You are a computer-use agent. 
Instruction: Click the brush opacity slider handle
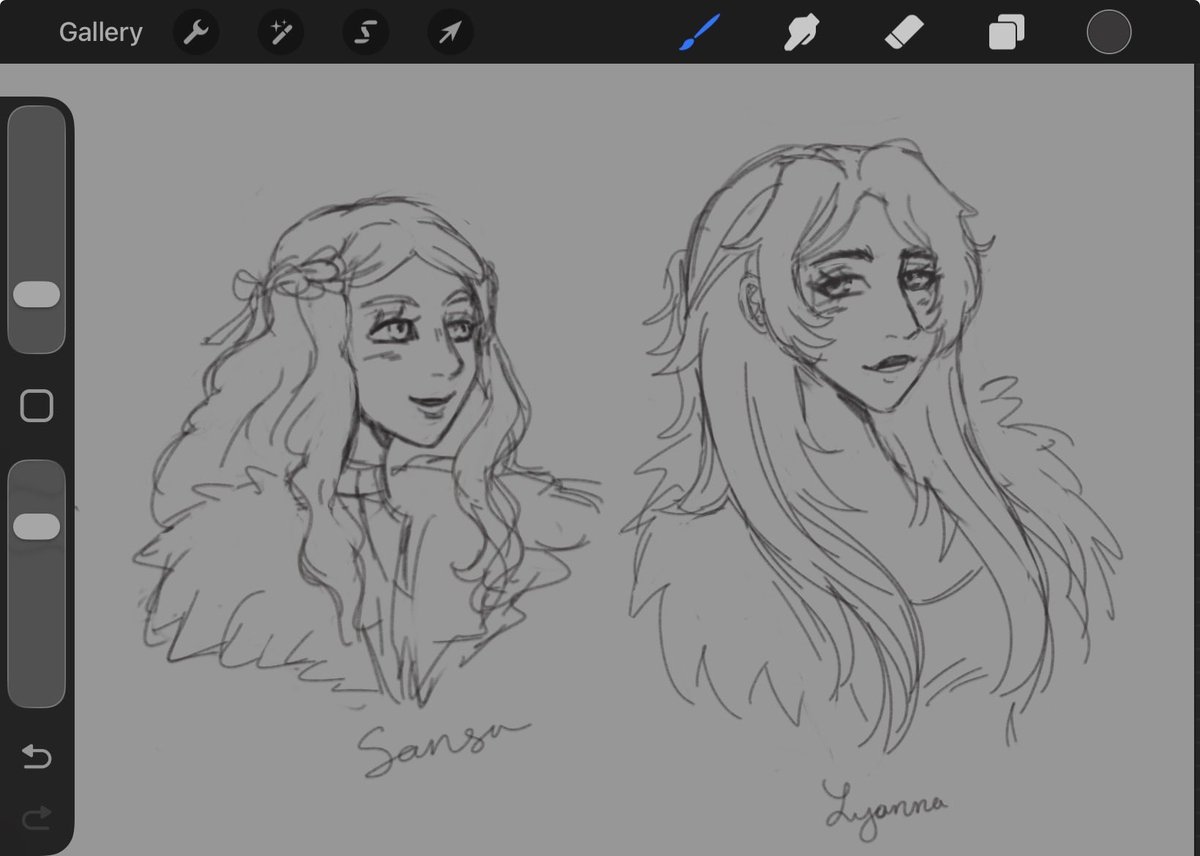coord(37,527)
